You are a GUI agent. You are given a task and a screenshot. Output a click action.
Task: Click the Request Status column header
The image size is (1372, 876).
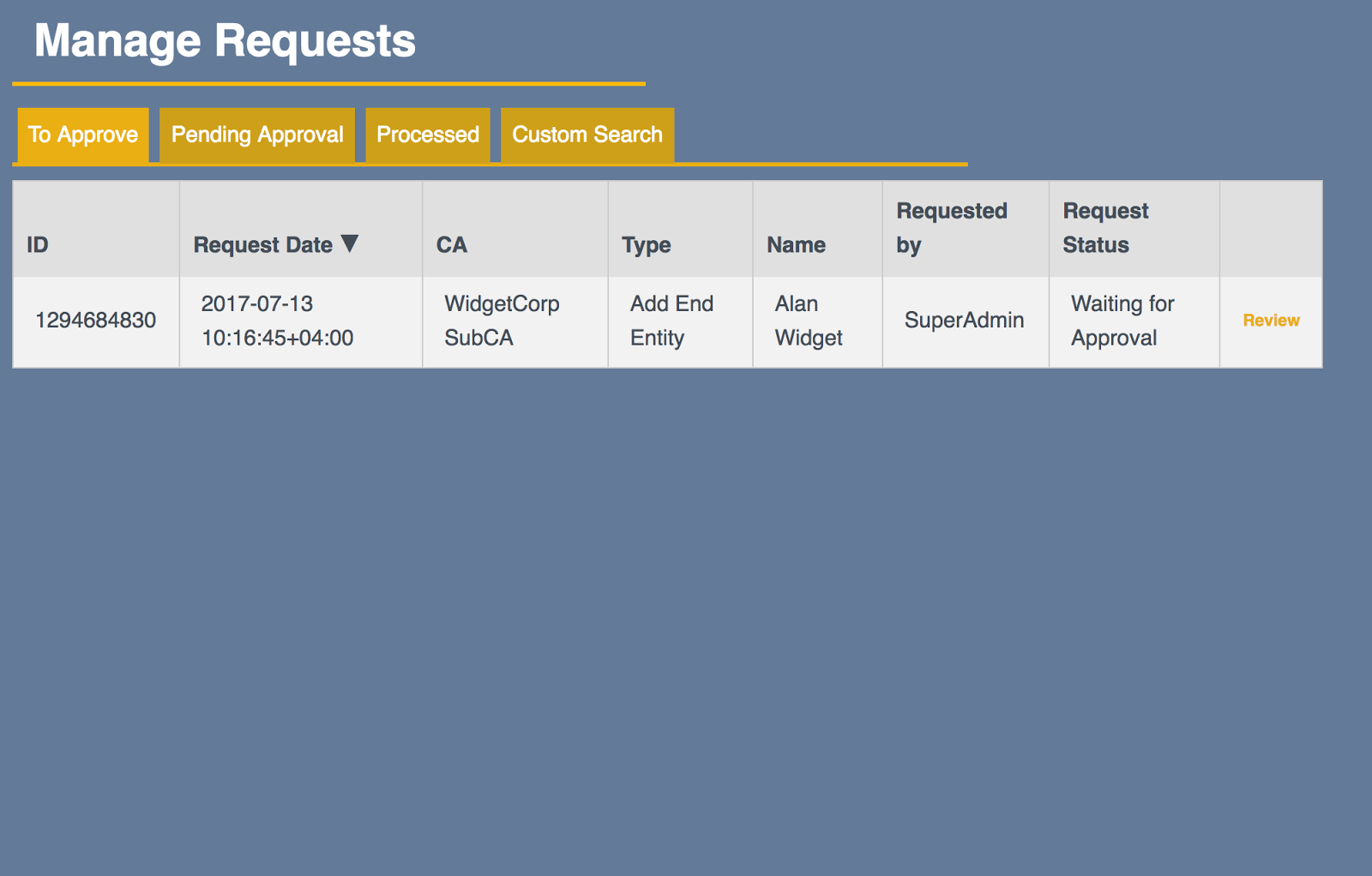pyautogui.click(x=1104, y=228)
